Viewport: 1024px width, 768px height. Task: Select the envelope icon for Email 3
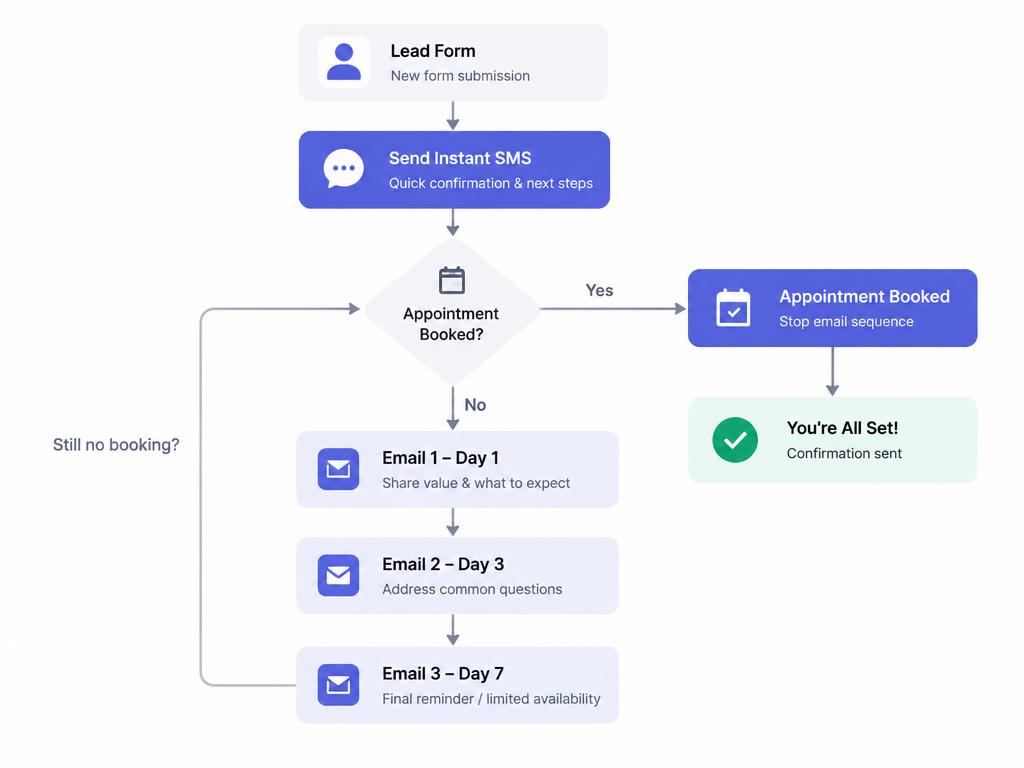(338, 685)
